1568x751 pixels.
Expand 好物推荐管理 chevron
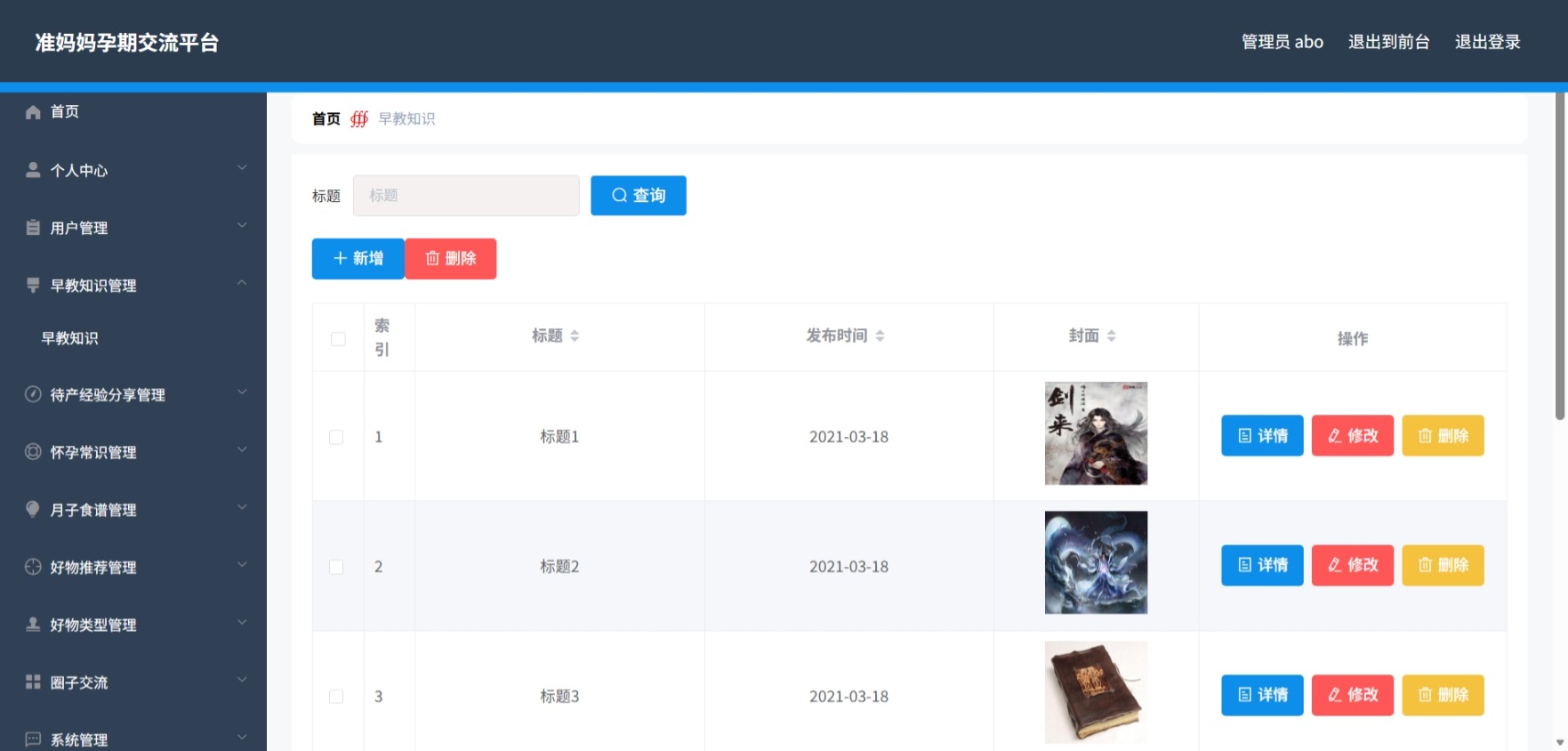242,565
